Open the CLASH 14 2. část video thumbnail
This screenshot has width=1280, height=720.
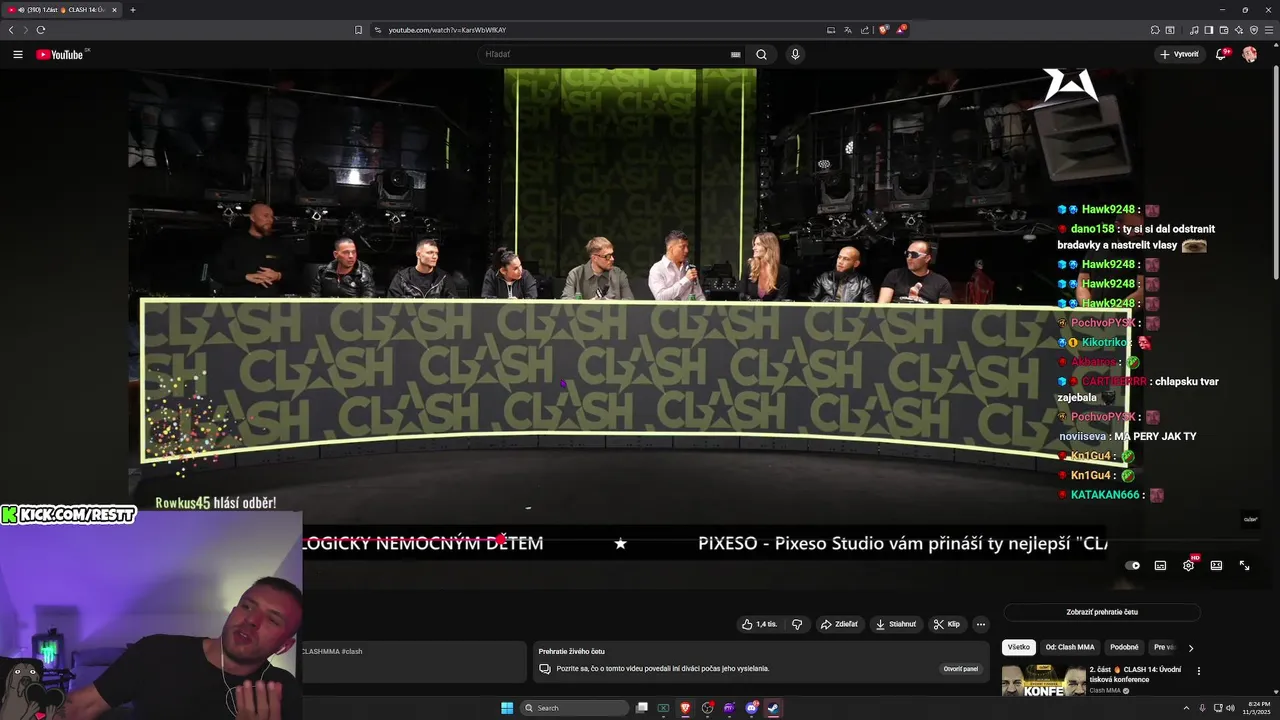(1044, 679)
